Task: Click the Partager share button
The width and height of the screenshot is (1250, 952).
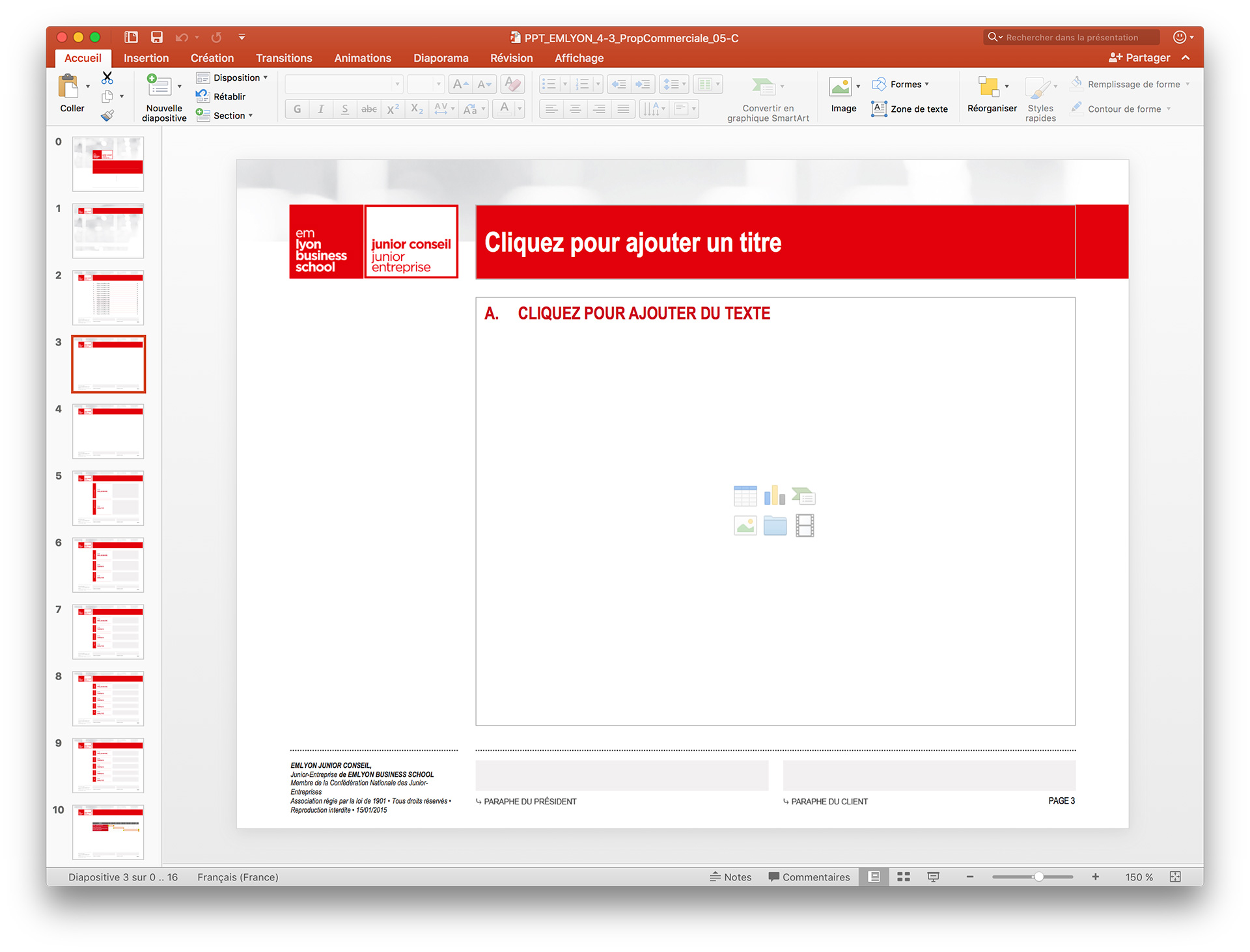Action: coord(1139,58)
